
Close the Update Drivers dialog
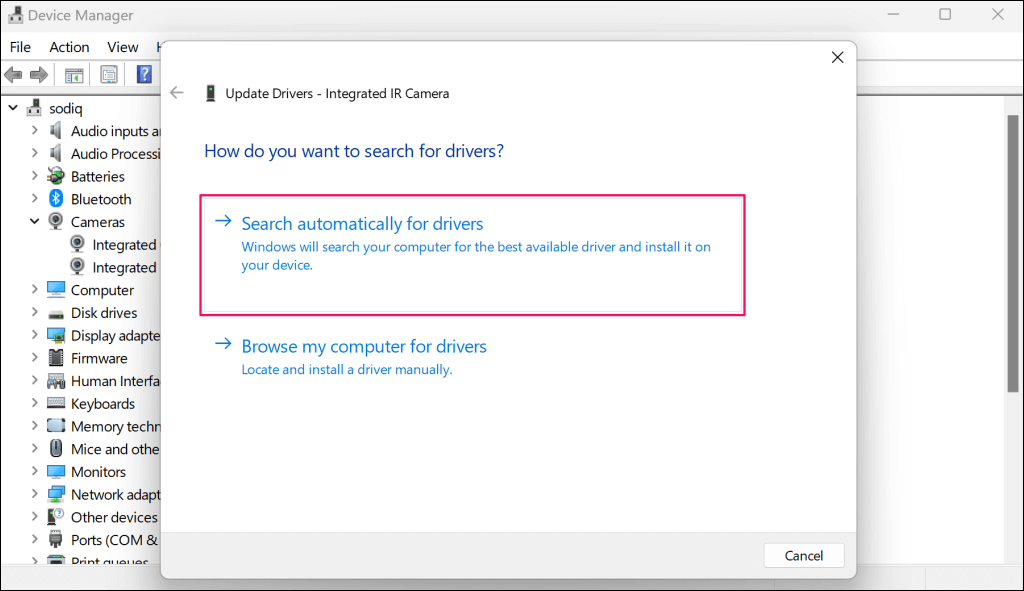point(838,58)
